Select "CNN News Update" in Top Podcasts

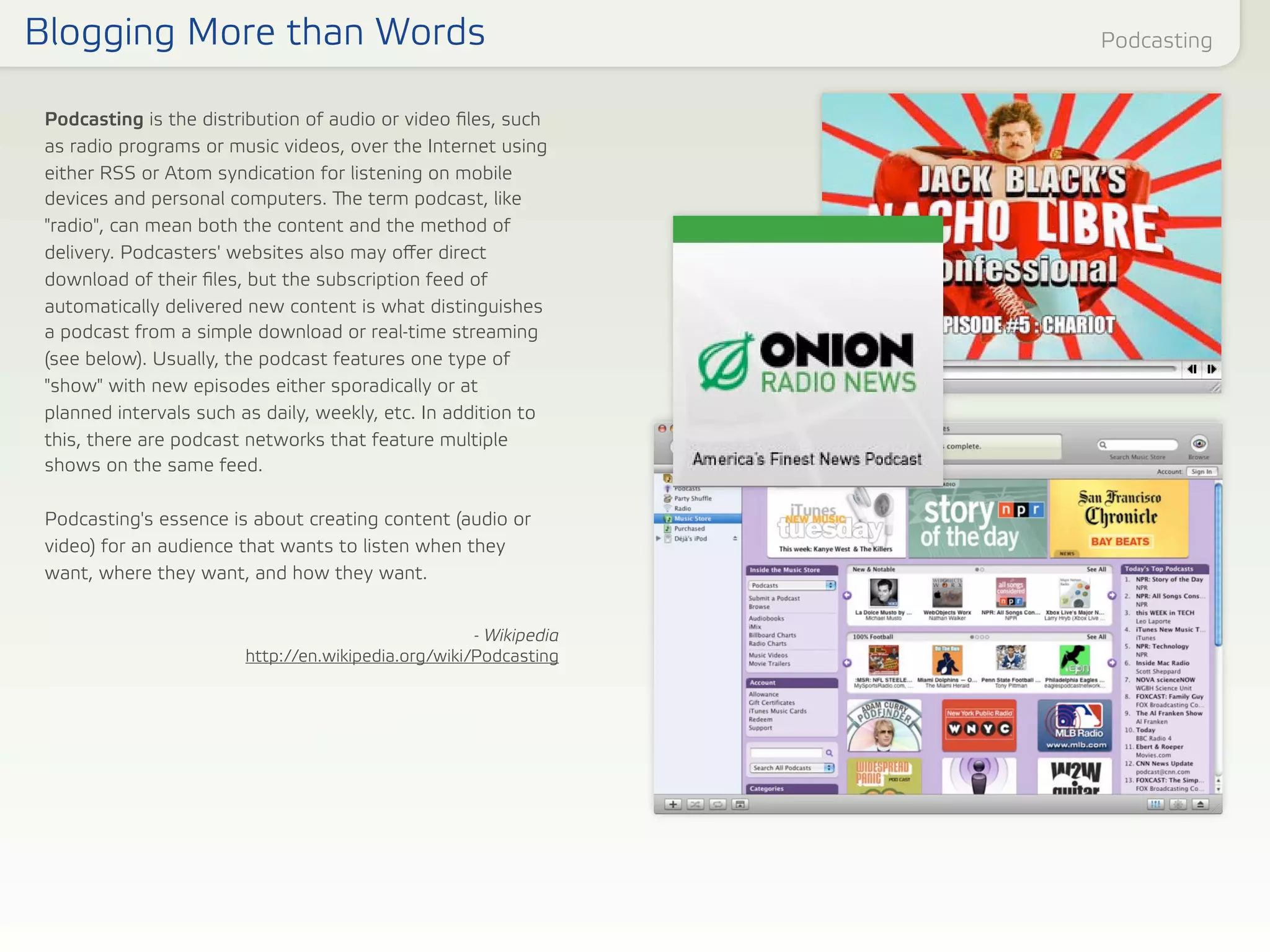1164,764
